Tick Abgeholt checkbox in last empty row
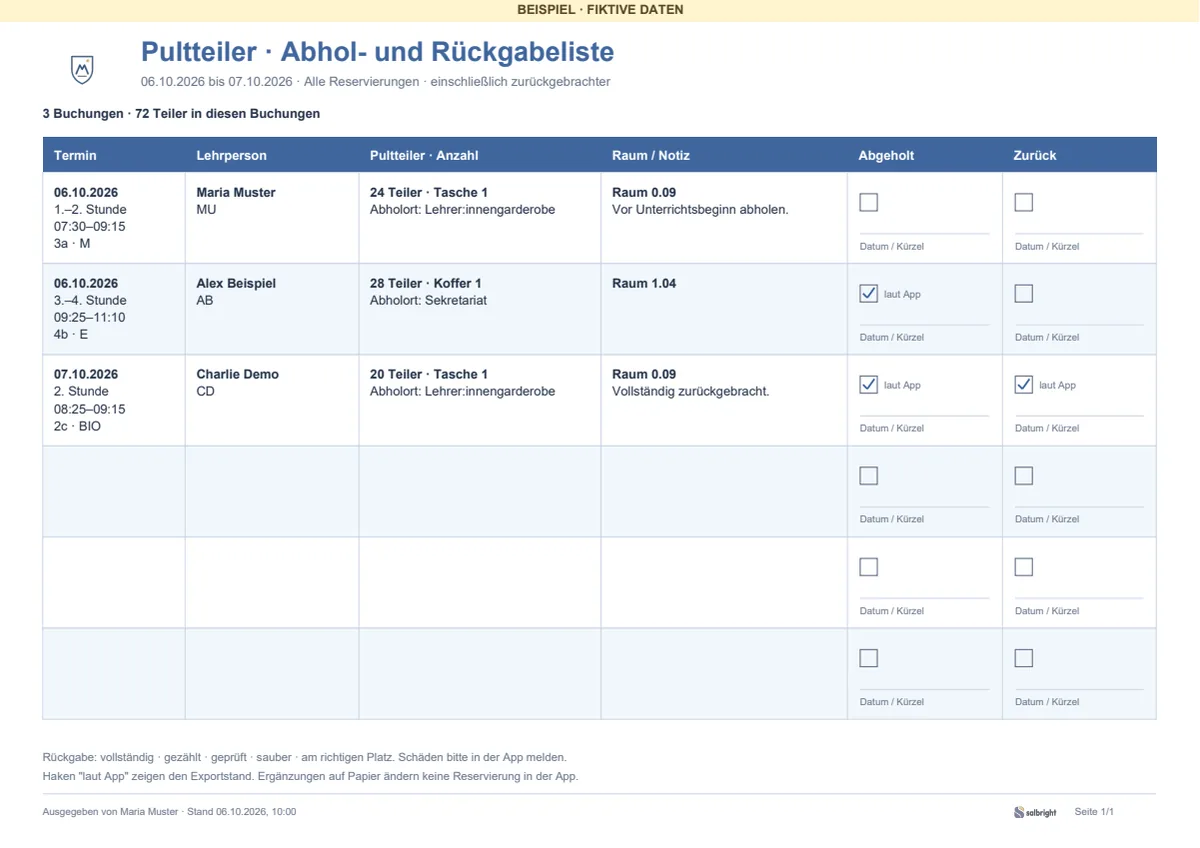This screenshot has height=848, width=1200. 869,658
